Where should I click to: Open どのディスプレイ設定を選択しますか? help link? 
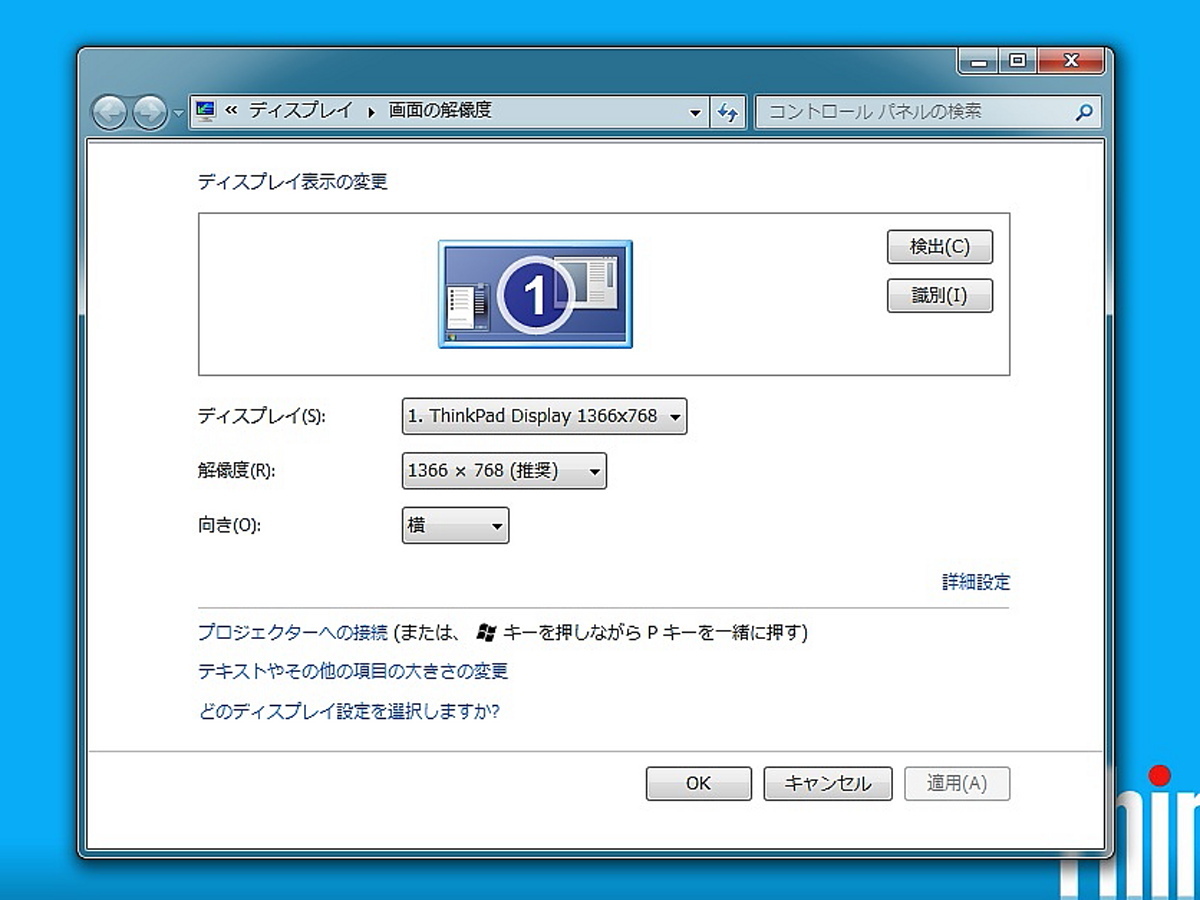coord(349,712)
